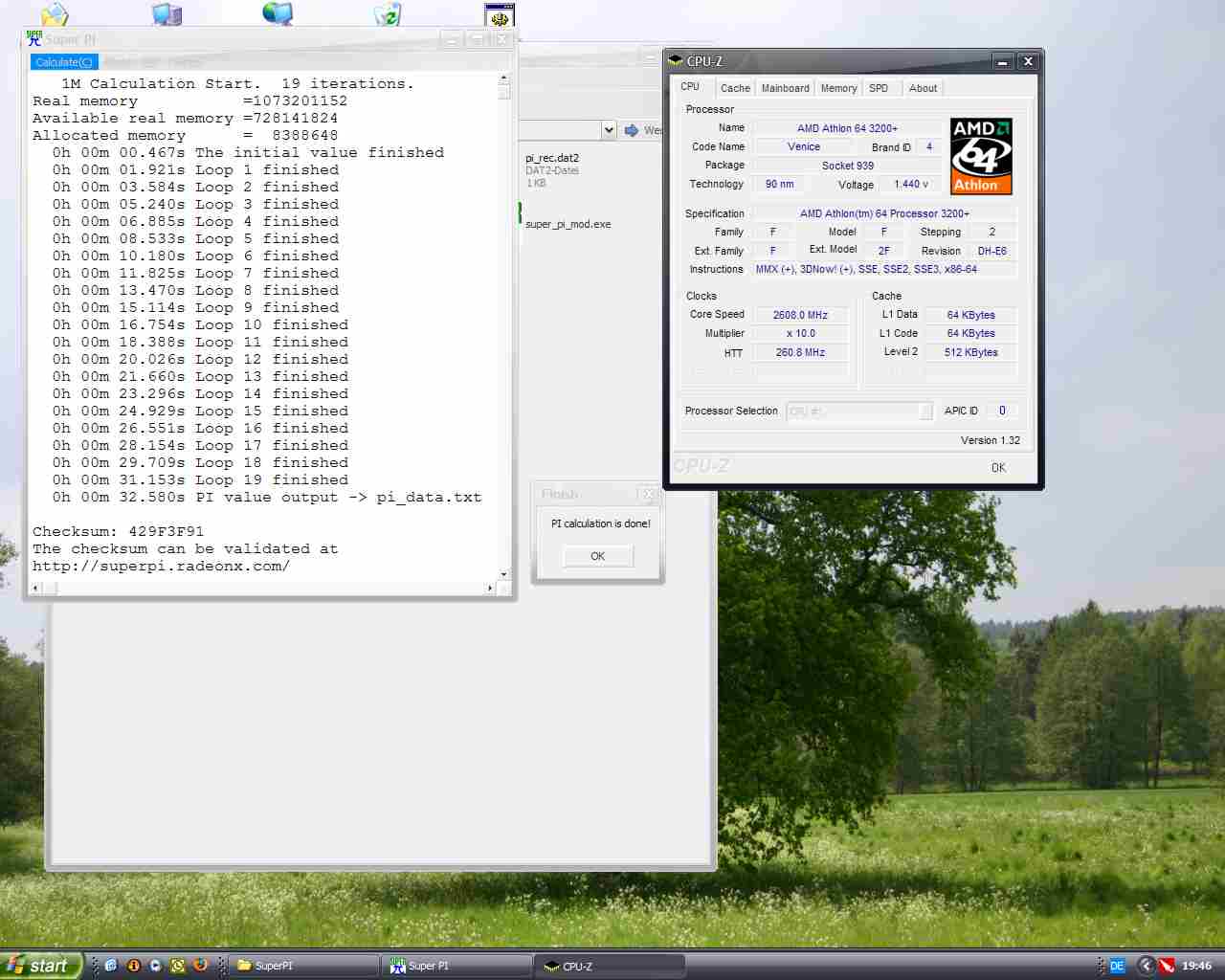Switch to the SuperPI folder taskbar button
1225x980 pixels.
coord(304,967)
